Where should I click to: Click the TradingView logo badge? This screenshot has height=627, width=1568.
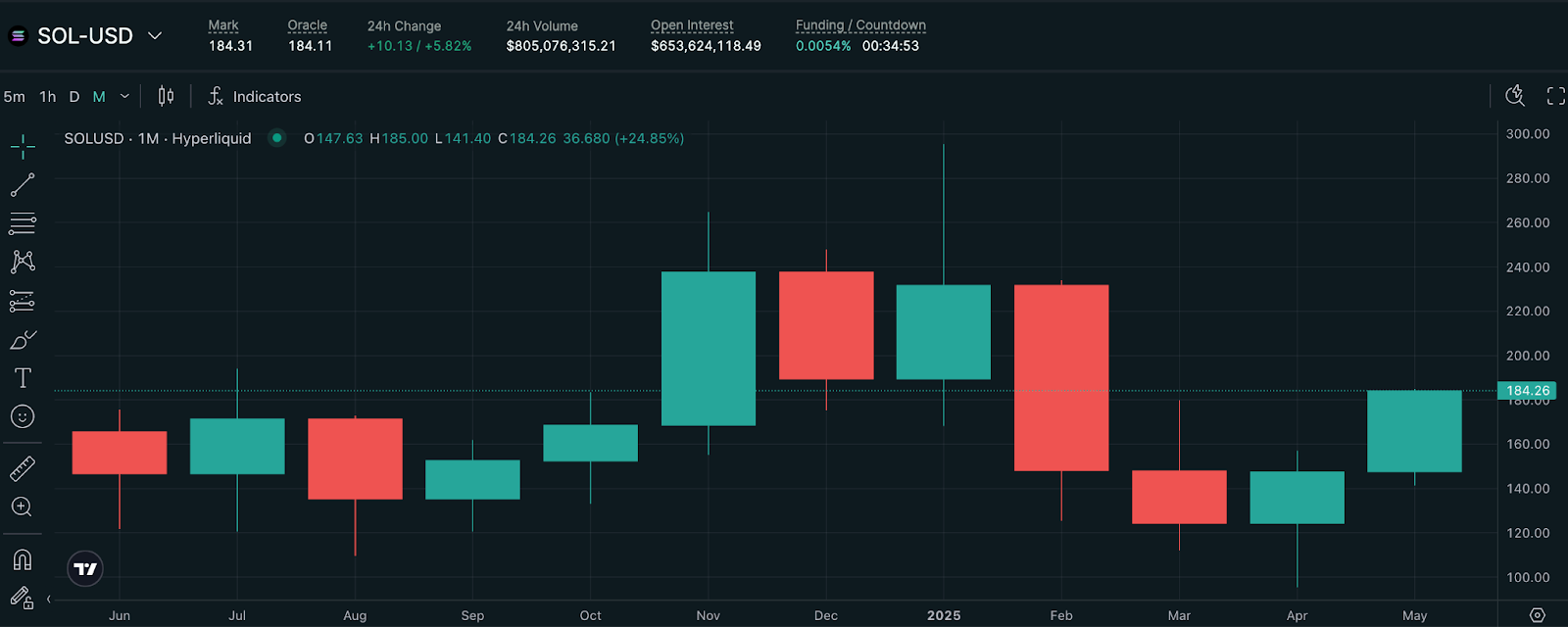(x=85, y=568)
